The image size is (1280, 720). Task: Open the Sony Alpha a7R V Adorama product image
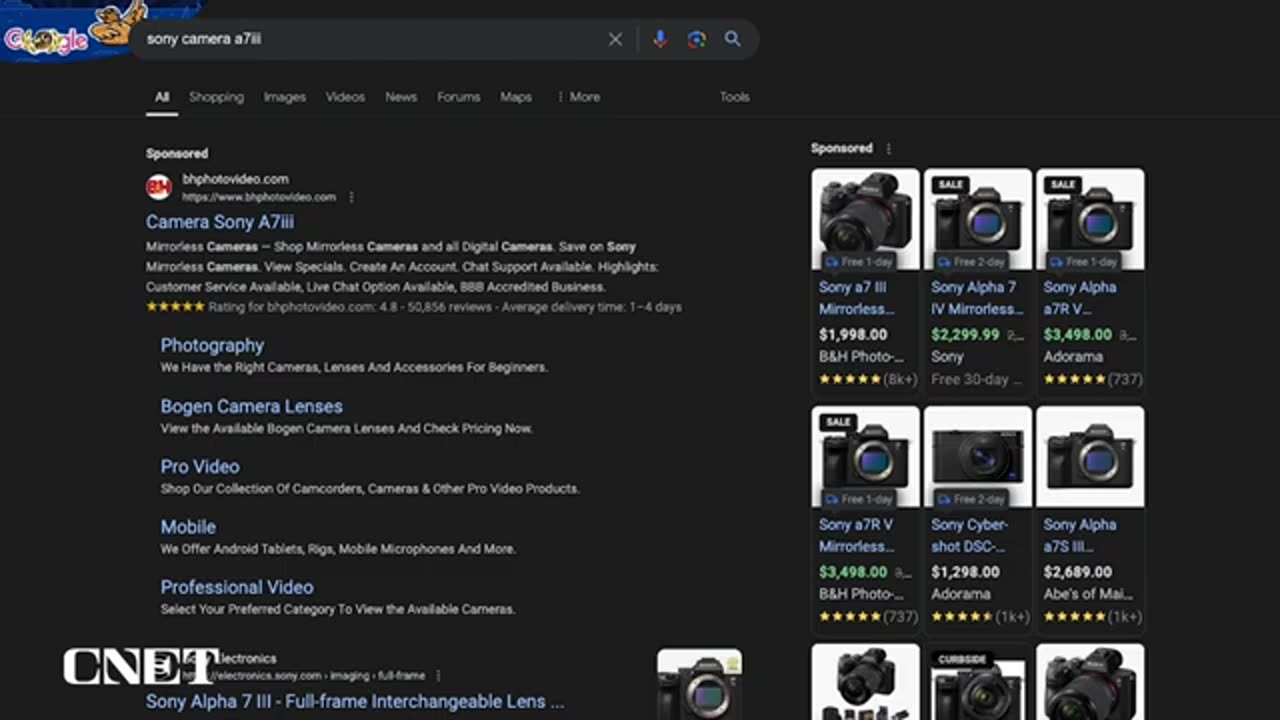click(x=1090, y=219)
